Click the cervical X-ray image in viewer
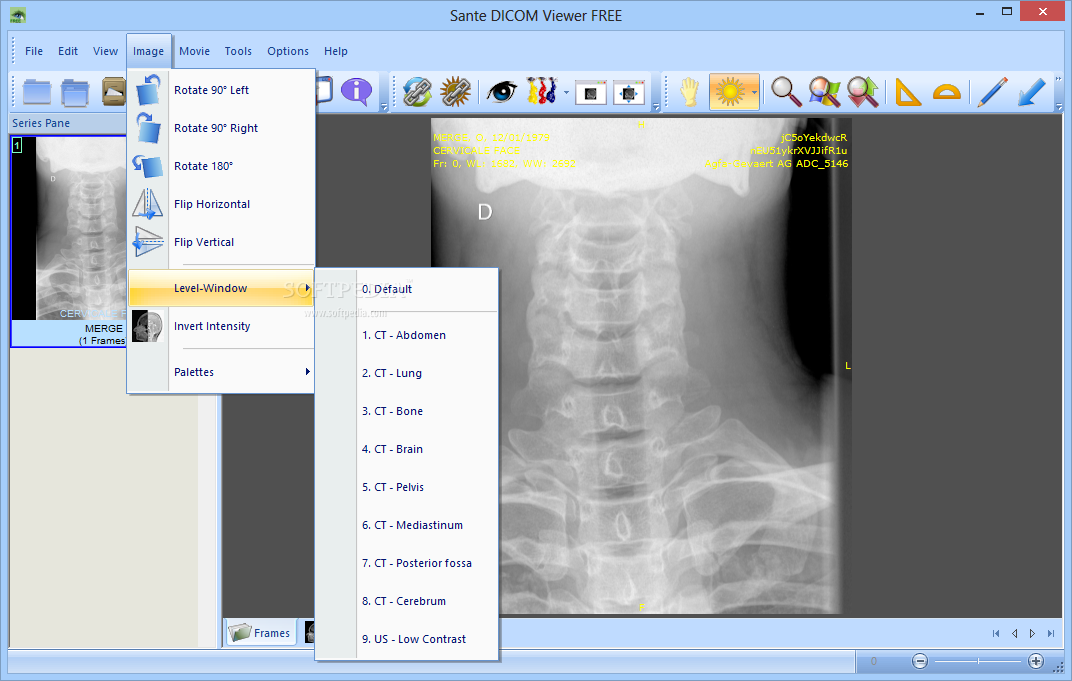Image resolution: width=1072 pixels, height=681 pixels. (x=639, y=366)
